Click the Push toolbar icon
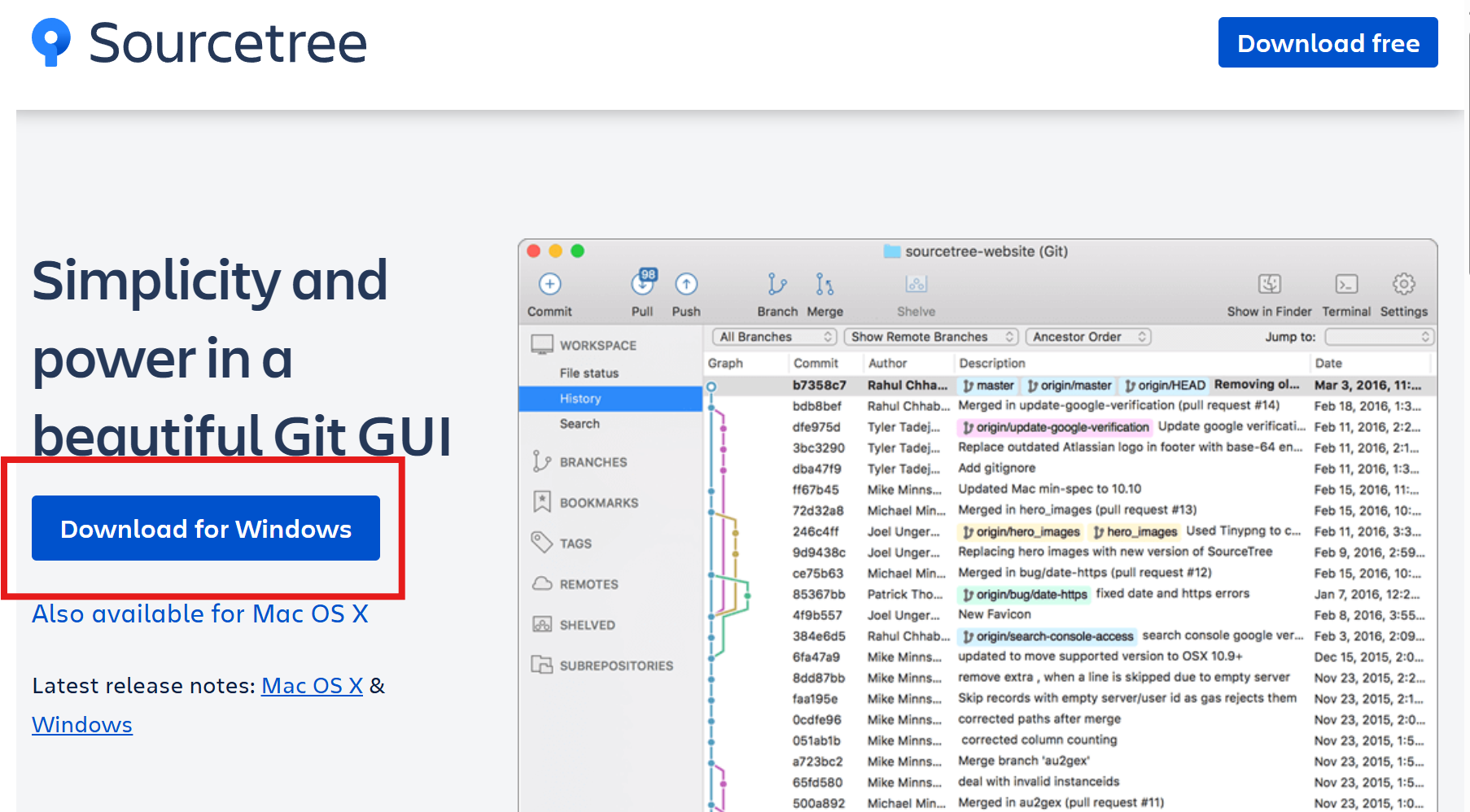Screen dimensions: 1470x812 pos(686,284)
